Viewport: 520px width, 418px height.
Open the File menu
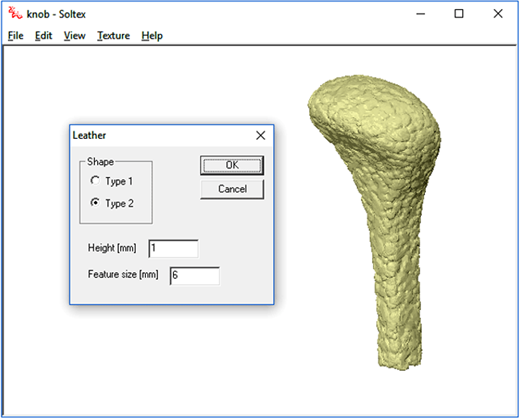coord(16,36)
